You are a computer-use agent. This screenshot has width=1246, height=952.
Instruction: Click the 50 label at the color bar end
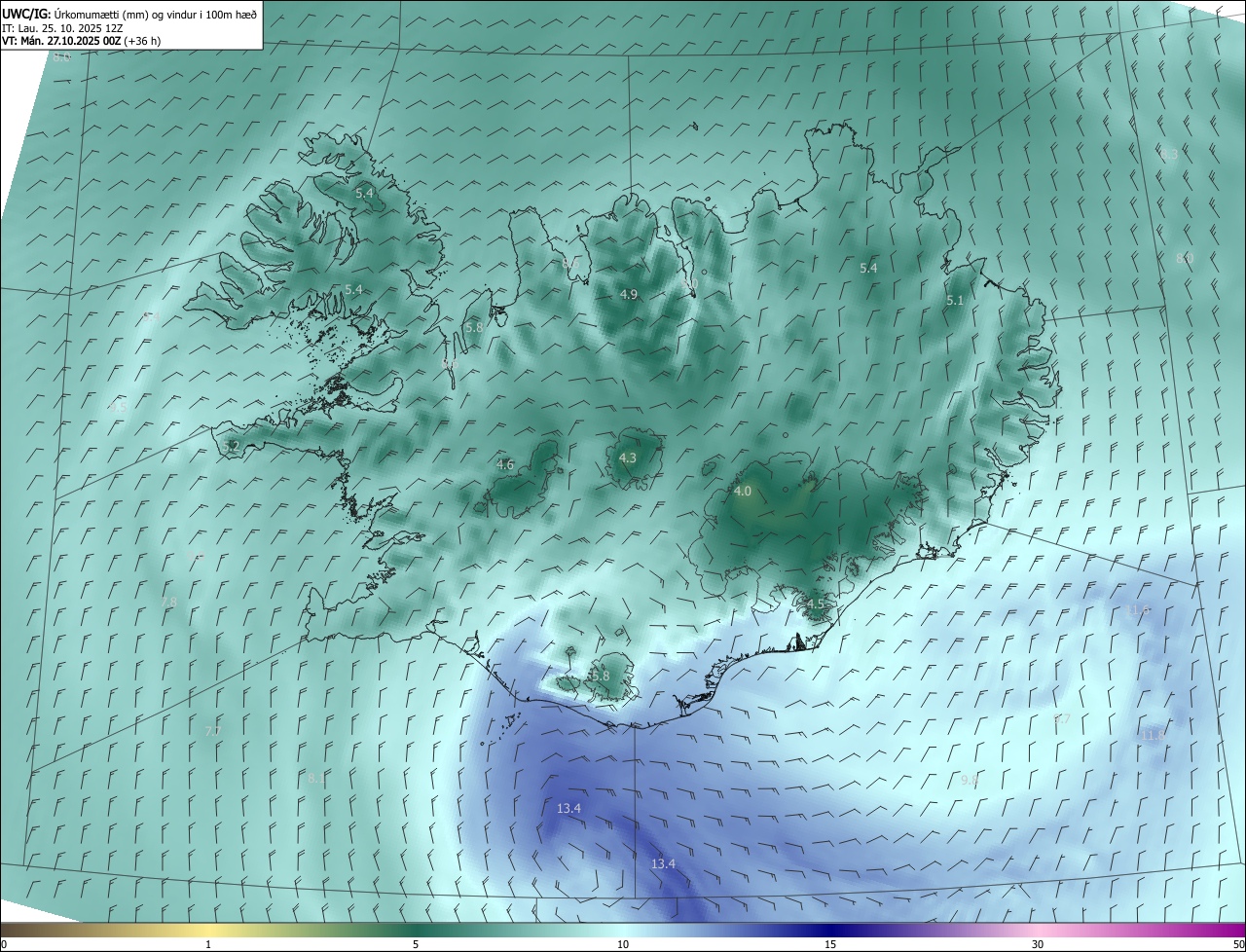[x=1238, y=944]
